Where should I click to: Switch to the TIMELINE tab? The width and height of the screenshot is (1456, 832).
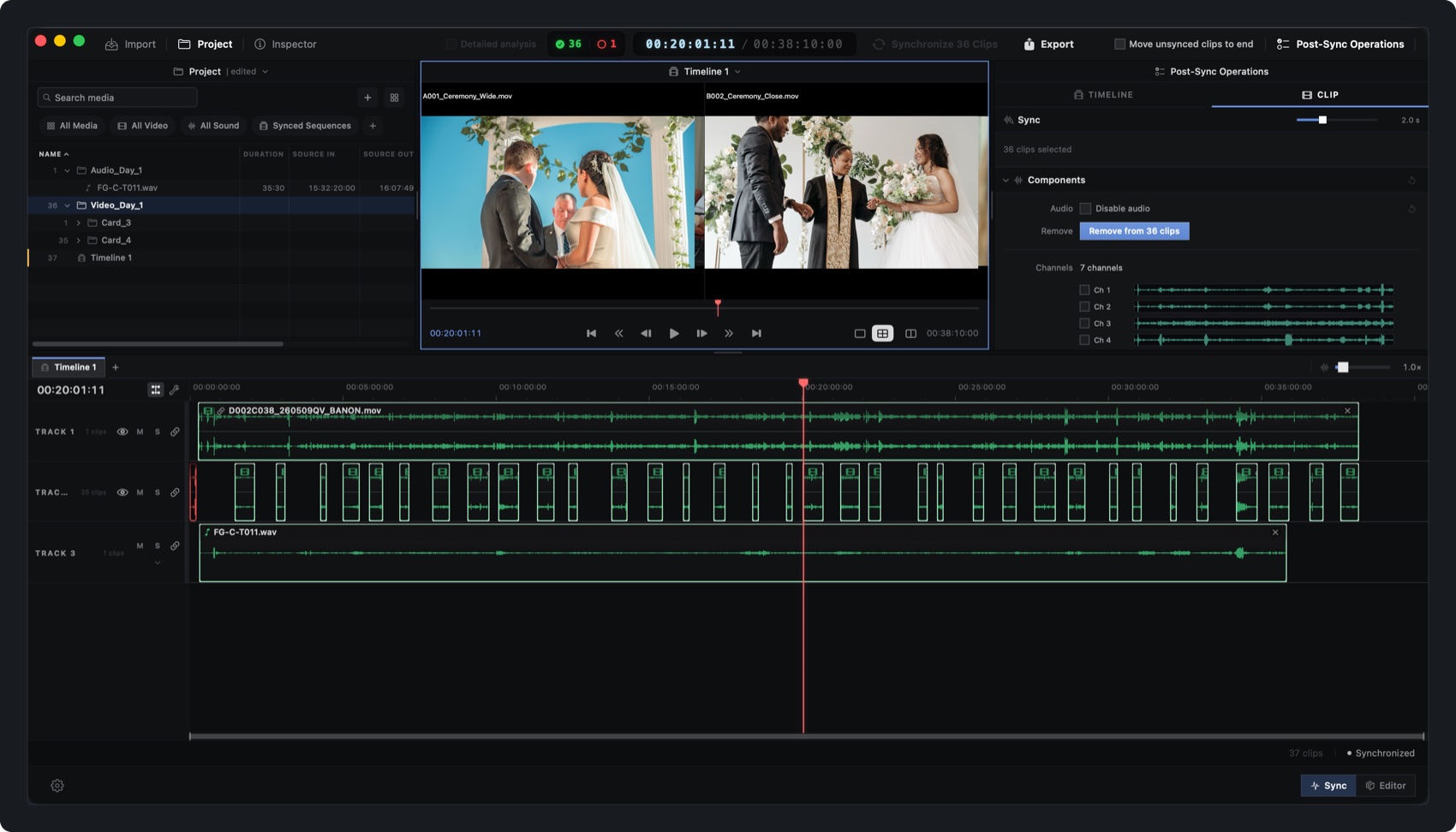coord(1103,95)
